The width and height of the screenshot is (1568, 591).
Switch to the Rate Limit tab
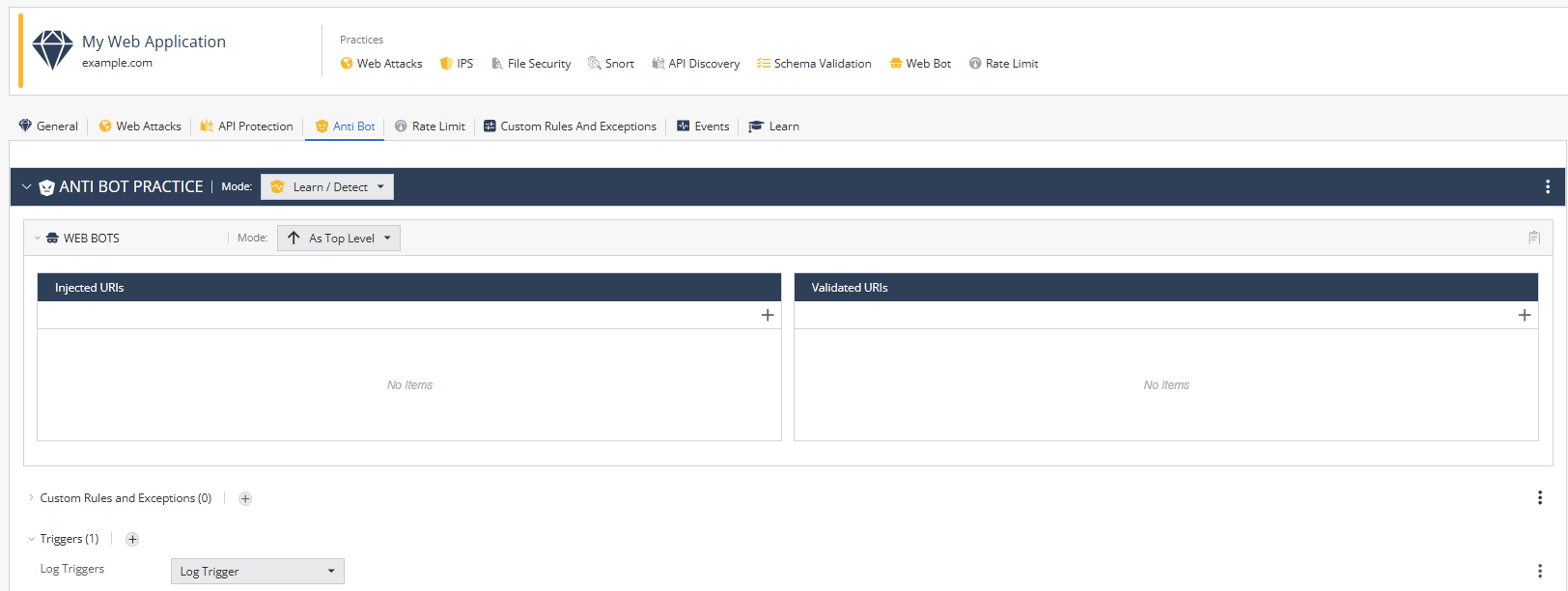(430, 127)
